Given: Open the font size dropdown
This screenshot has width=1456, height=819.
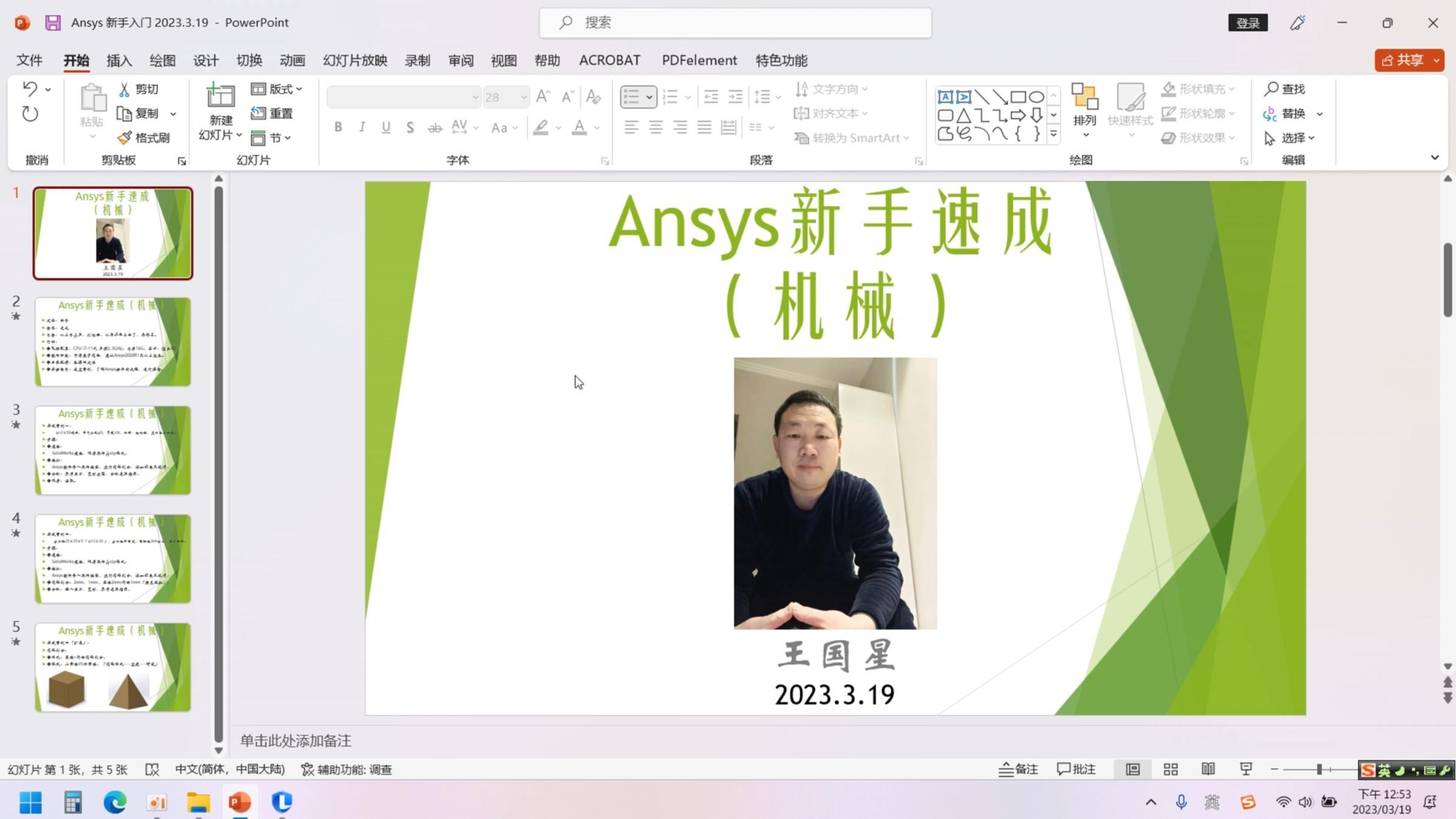Looking at the screenshot, I should 524,96.
